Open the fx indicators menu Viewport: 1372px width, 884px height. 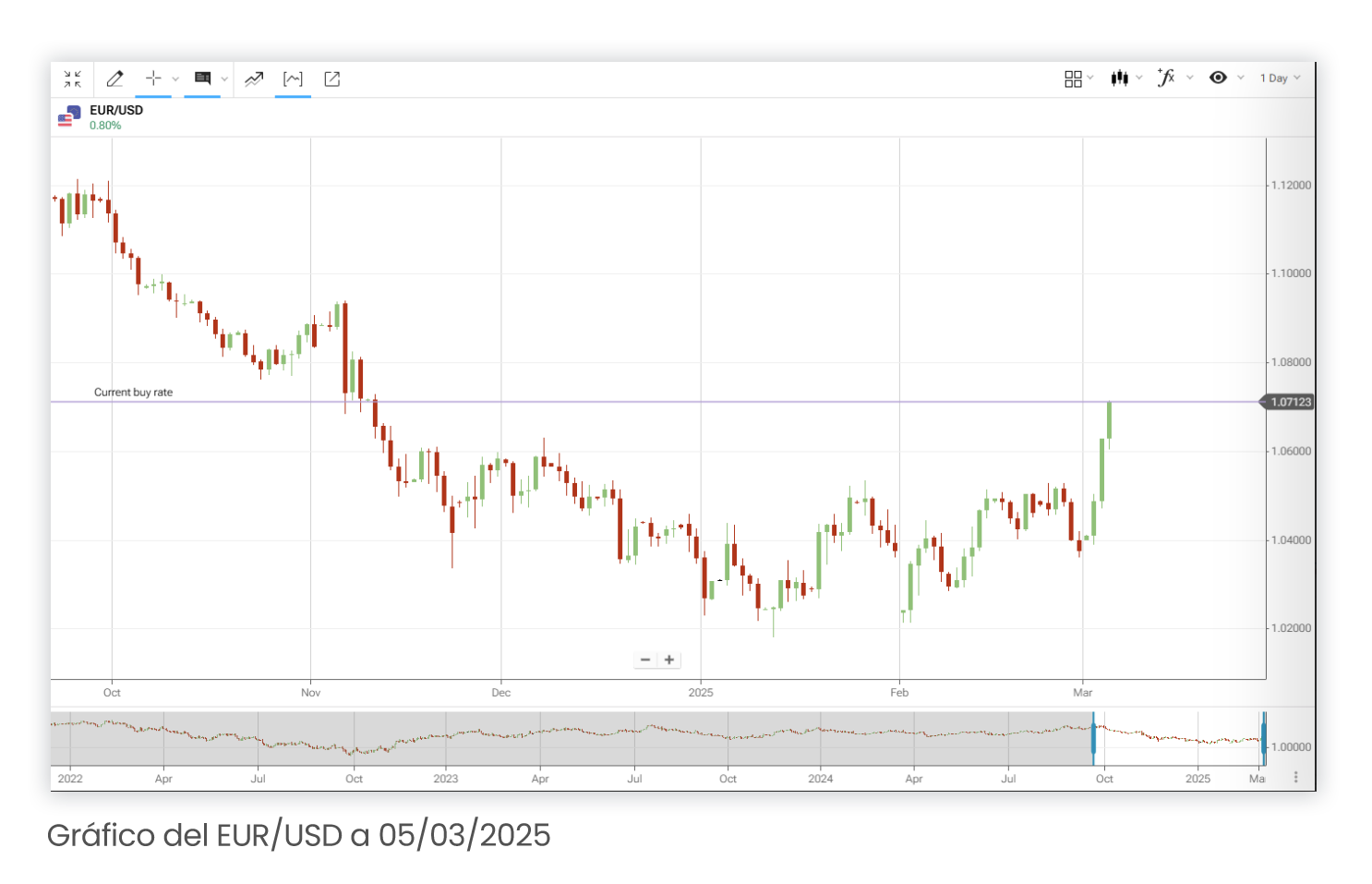[1167, 78]
